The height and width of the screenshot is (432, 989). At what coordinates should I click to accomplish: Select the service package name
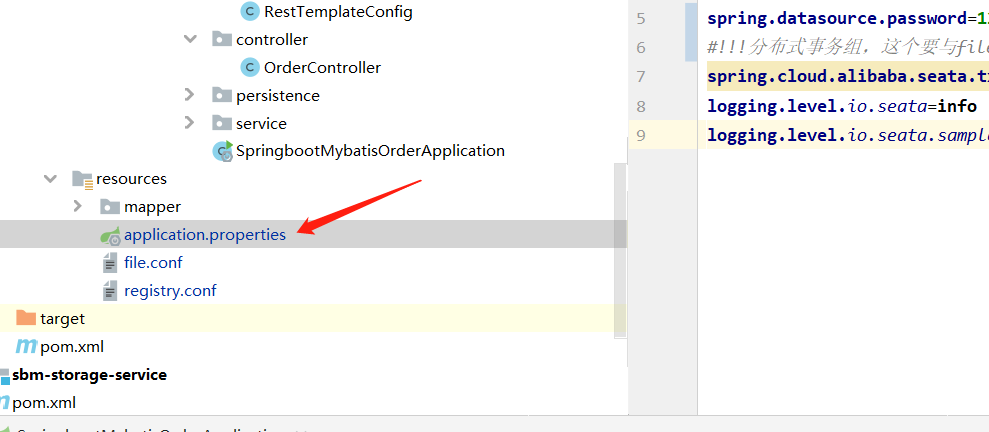point(261,124)
